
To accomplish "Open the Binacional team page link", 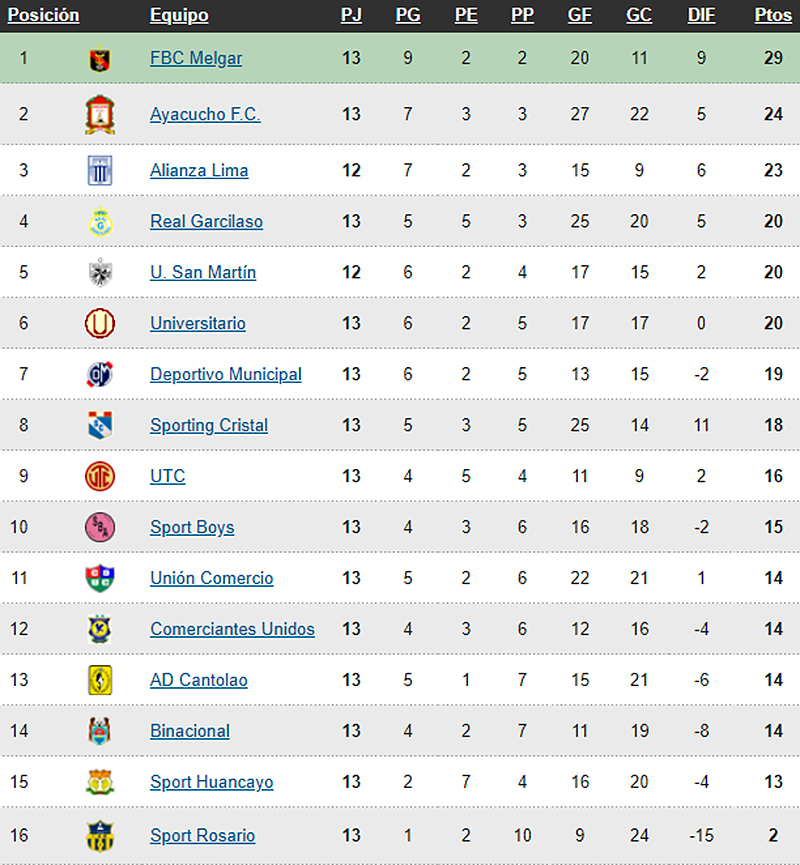I will pyautogui.click(x=190, y=731).
